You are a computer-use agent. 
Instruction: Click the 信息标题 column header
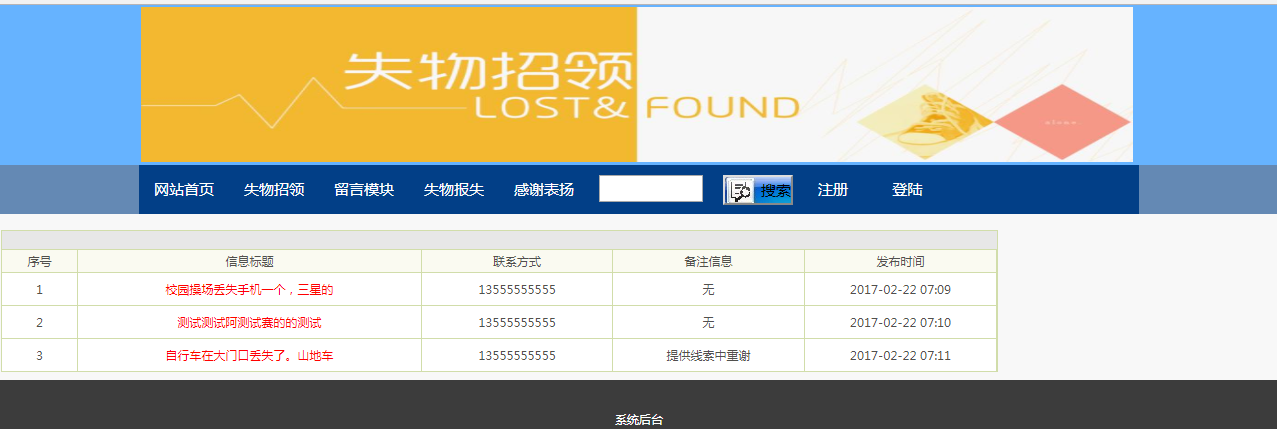250,261
